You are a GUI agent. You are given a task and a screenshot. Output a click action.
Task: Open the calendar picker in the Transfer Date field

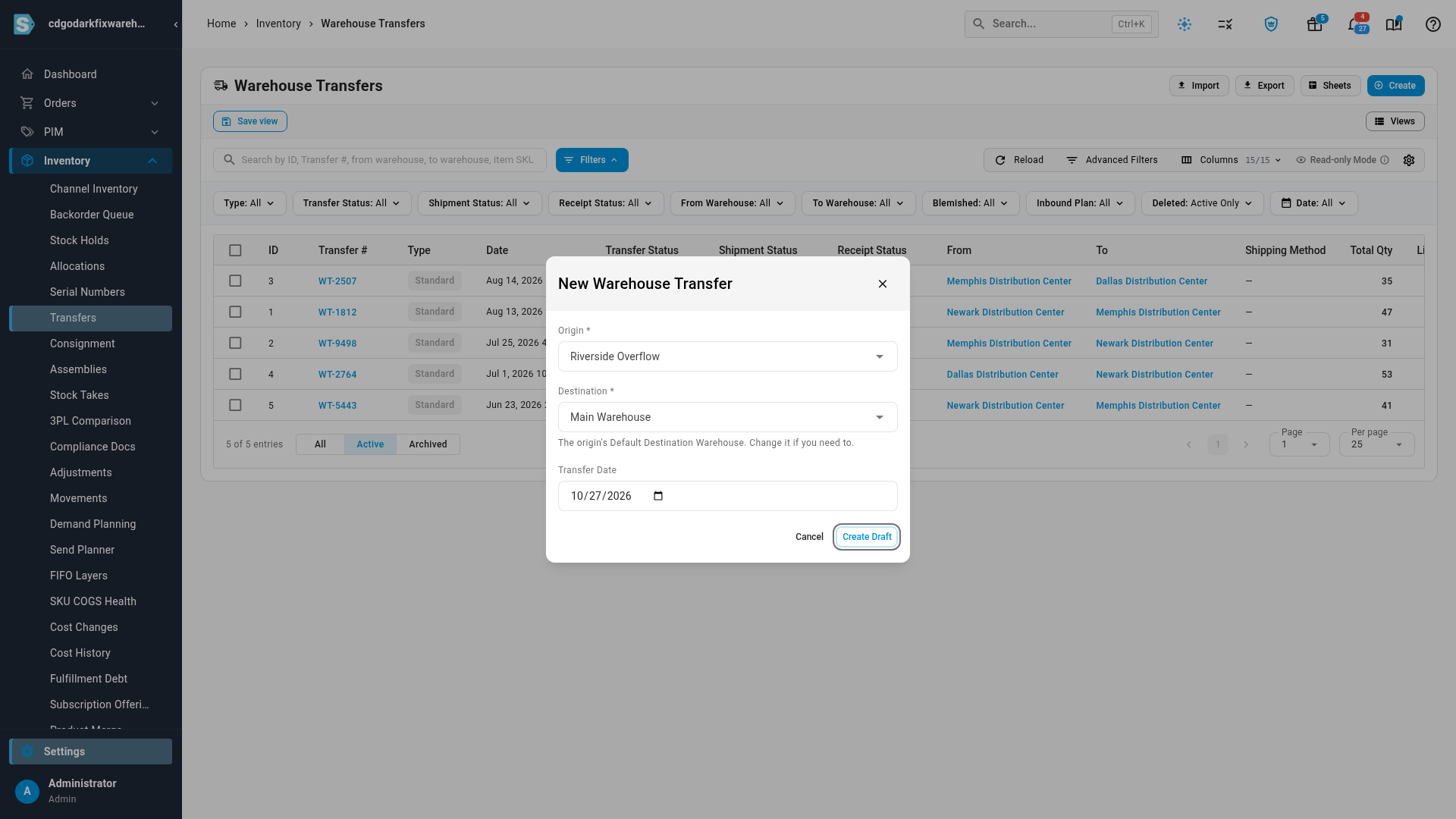point(658,496)
